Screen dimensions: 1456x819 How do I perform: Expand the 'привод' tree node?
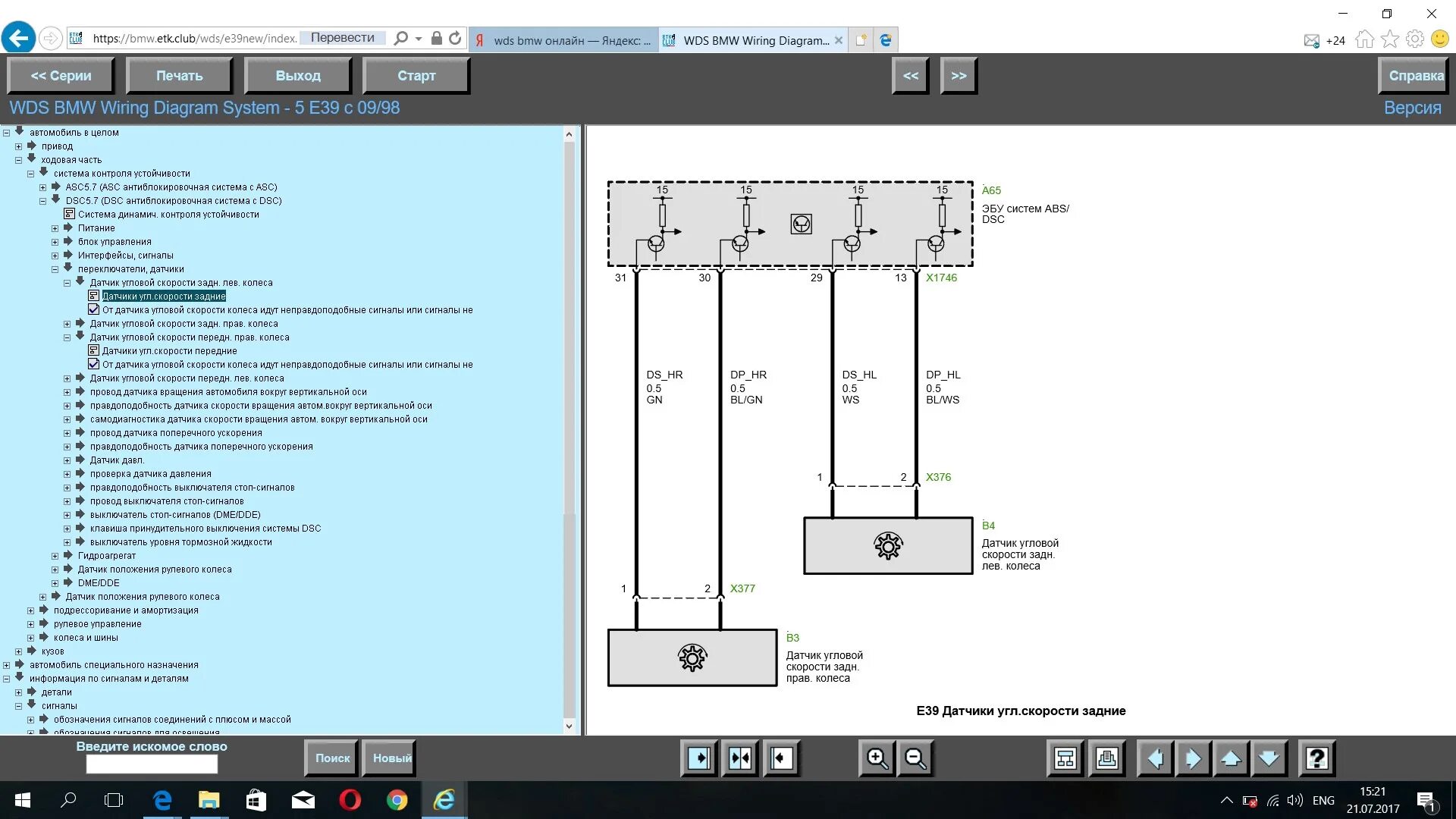19,146
